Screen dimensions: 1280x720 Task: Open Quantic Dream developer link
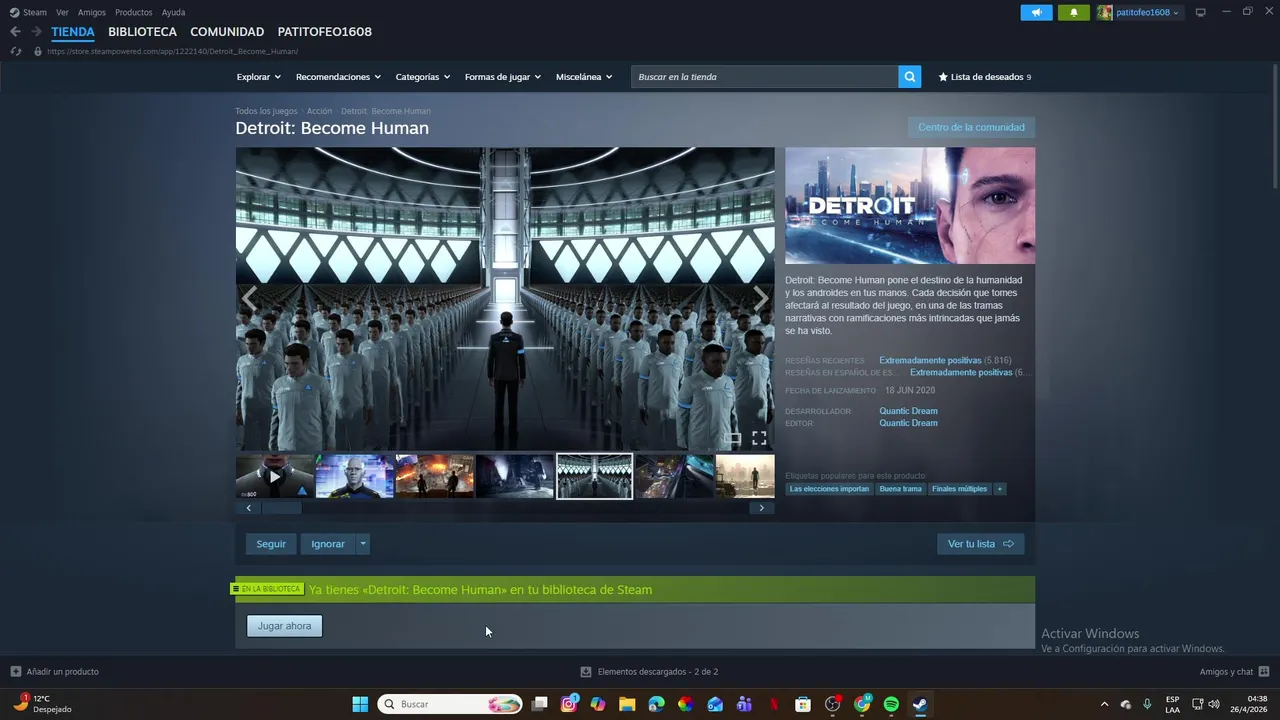908,411
